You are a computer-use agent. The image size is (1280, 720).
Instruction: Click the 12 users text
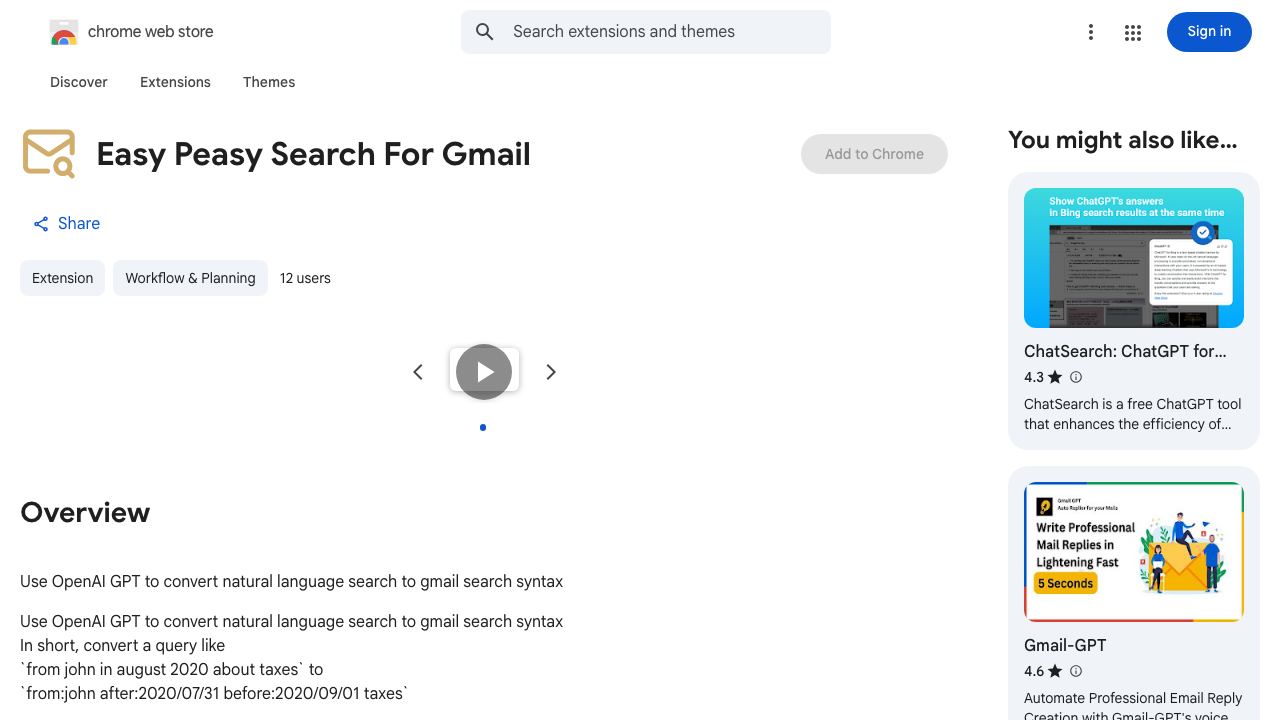point(305,278)
